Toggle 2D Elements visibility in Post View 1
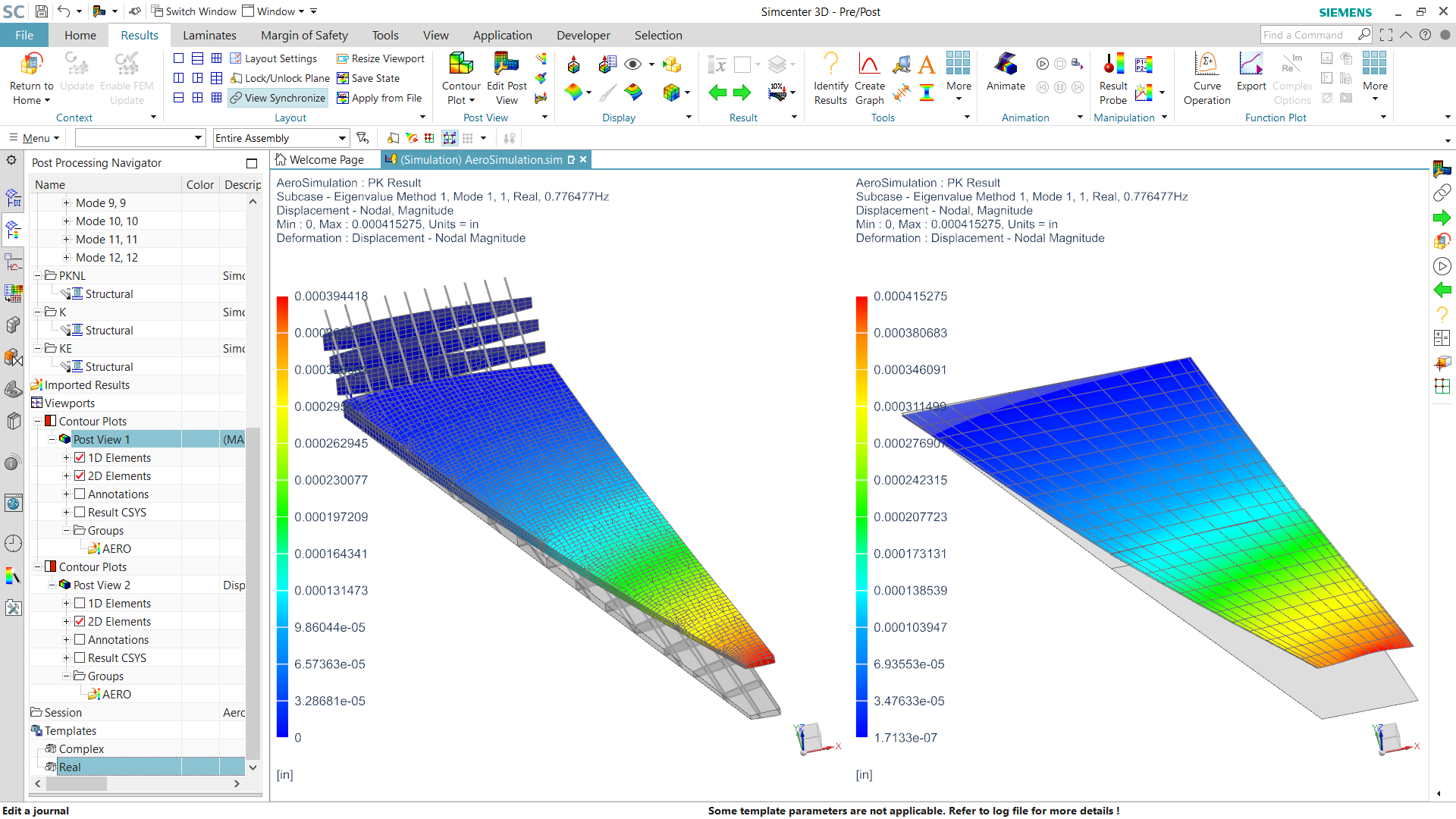The height and width of the screenshot is (819, 1456). (x=80, y=475)
